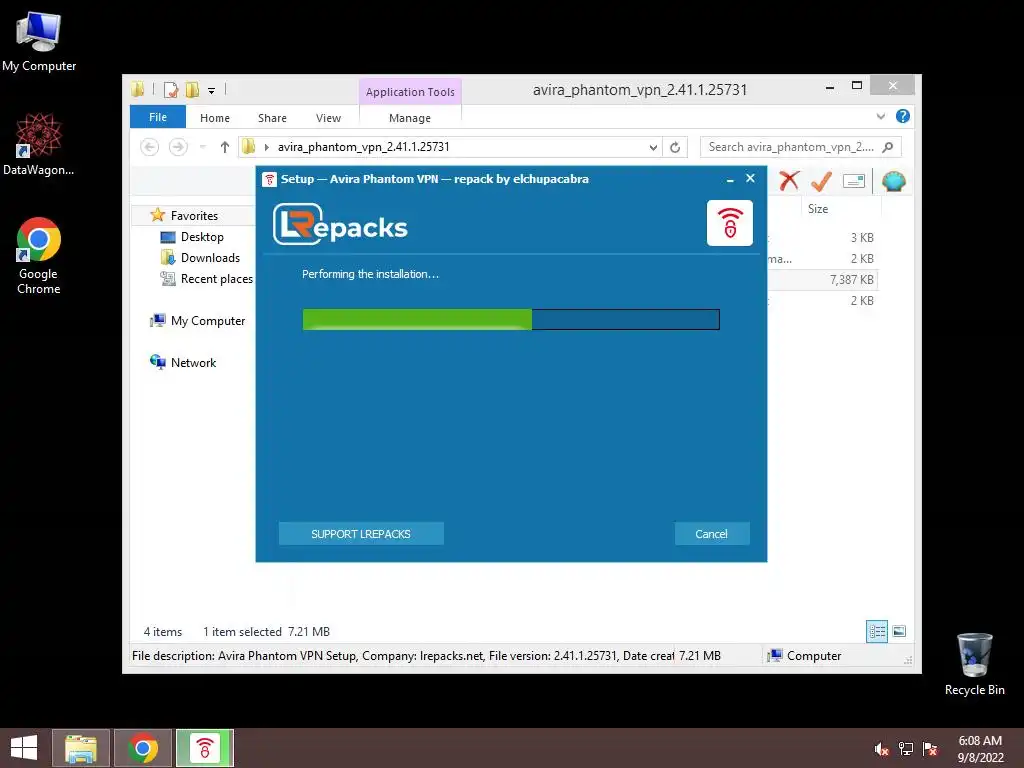Expand the ribbon with the chevron
The width and height of the screenshot is (1024, 768).
point(880,116)
